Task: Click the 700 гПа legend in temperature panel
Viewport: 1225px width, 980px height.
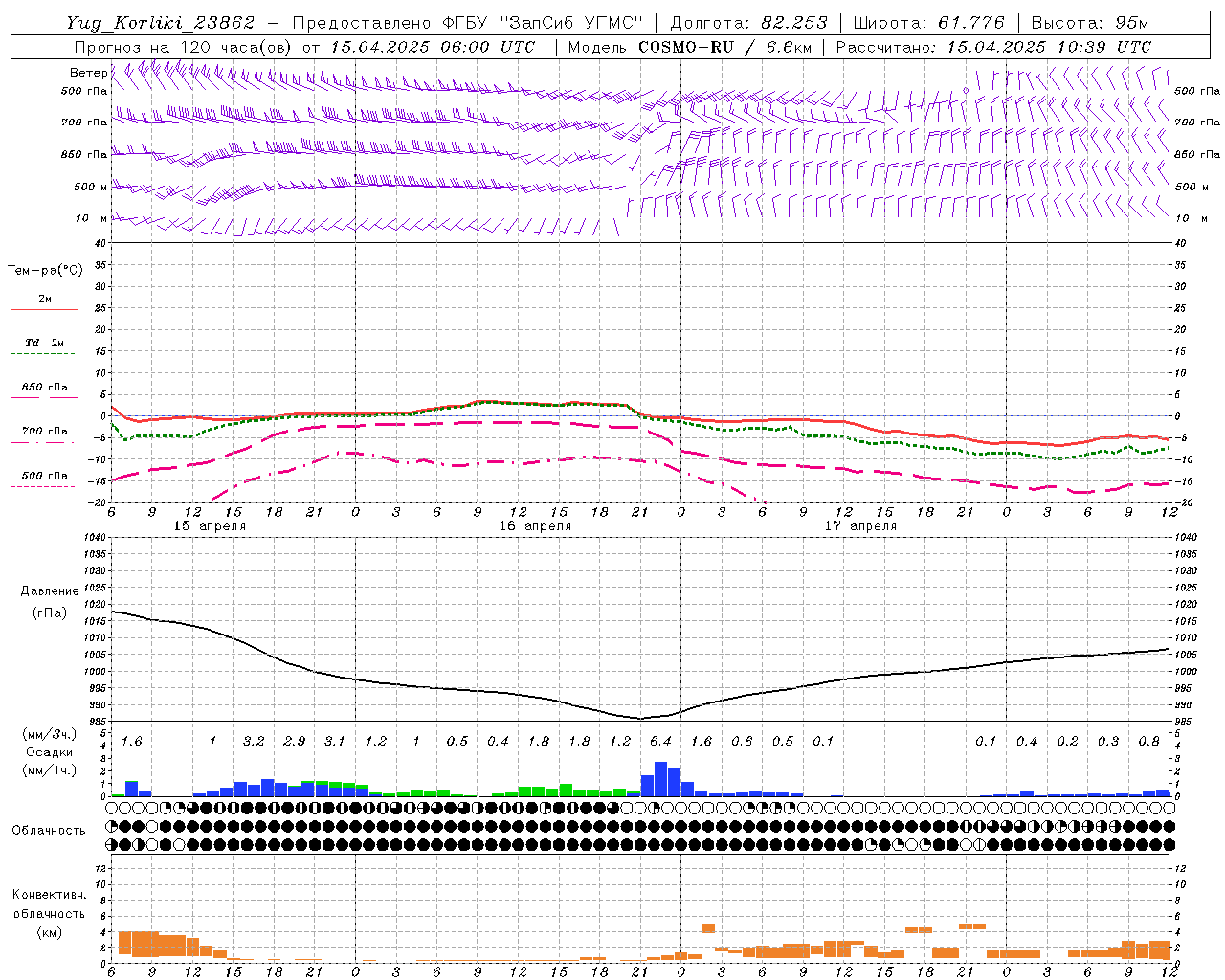Action: 45,432
